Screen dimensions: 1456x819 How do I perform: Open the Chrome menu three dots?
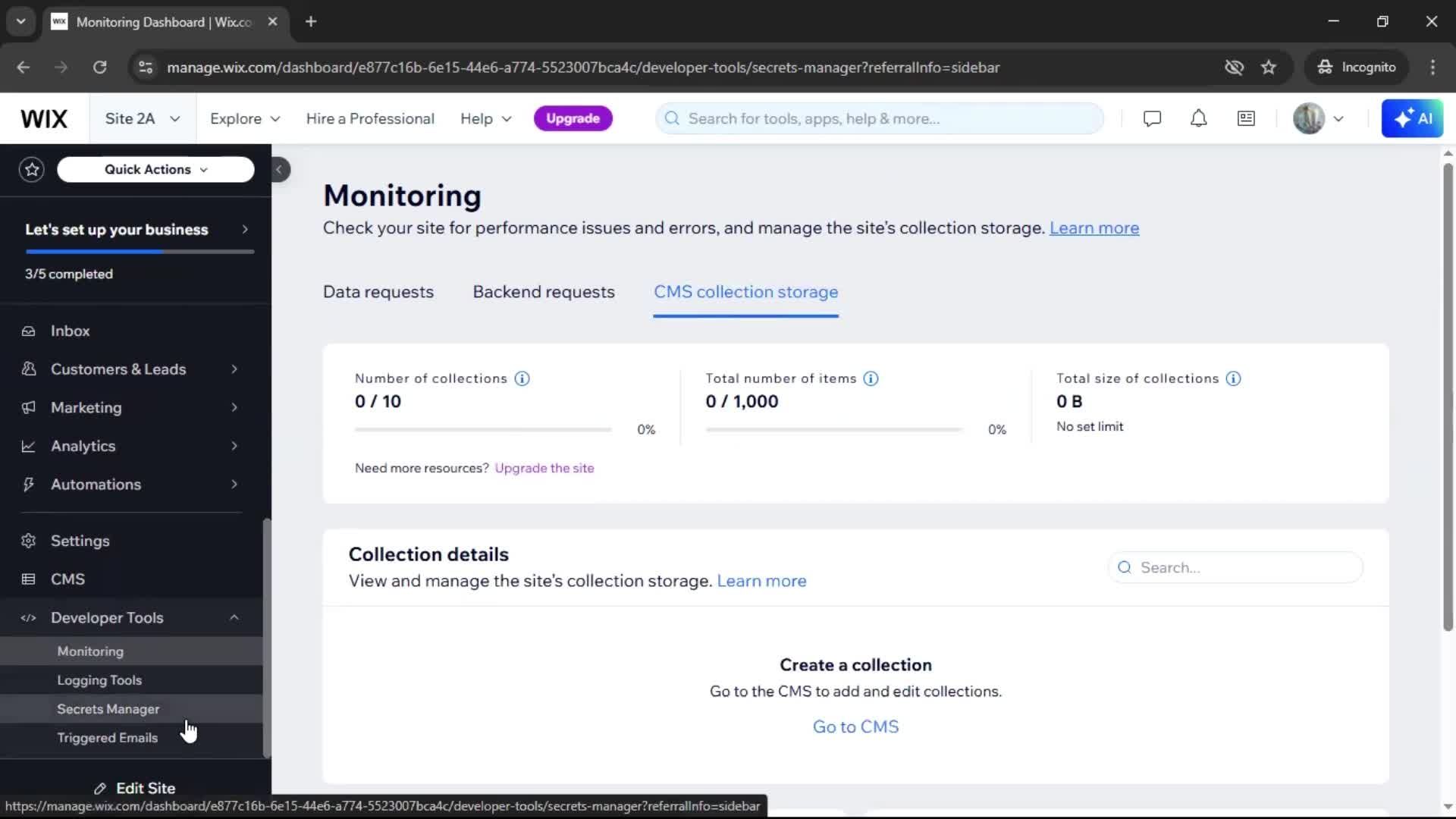(x=1432, y=67)
